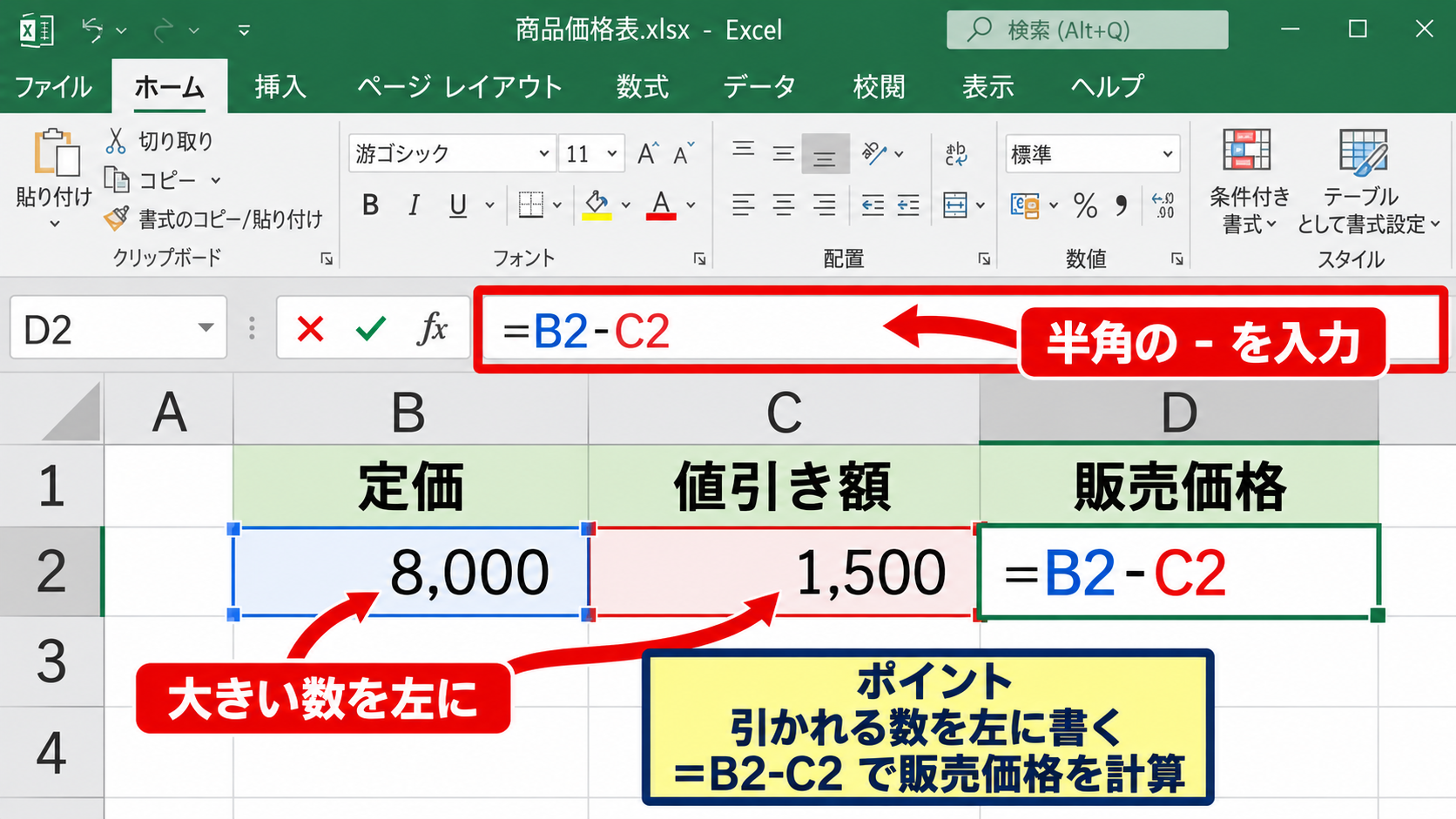Image resolution: width=1456 pixels, height=819 pixels.
Task: Confirm formula entry with green checkmark
Action: click(371, 329)
